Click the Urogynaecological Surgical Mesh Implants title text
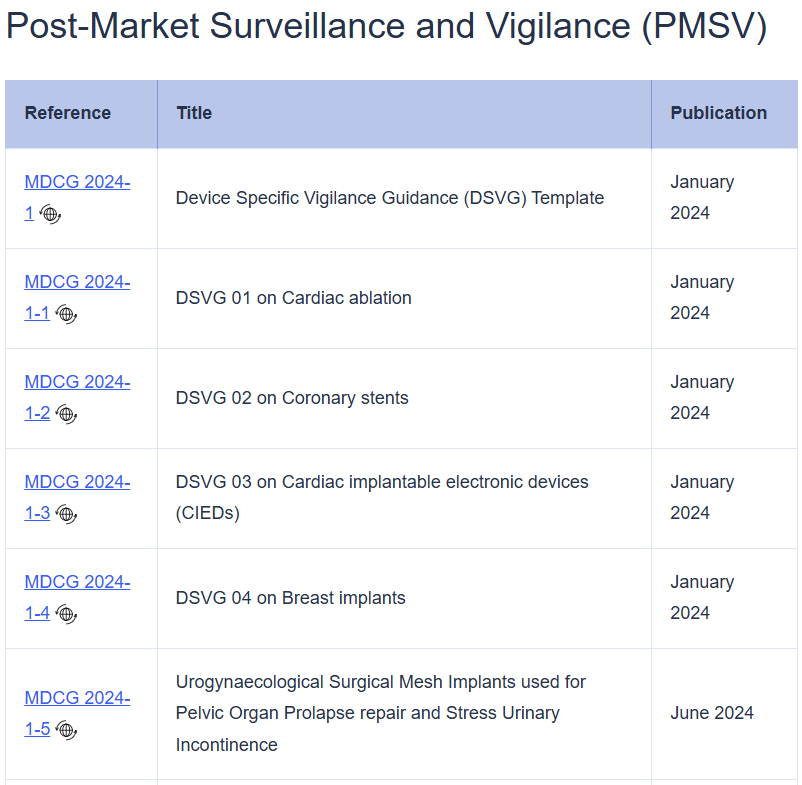802x785 pixels. pos(381,713)
